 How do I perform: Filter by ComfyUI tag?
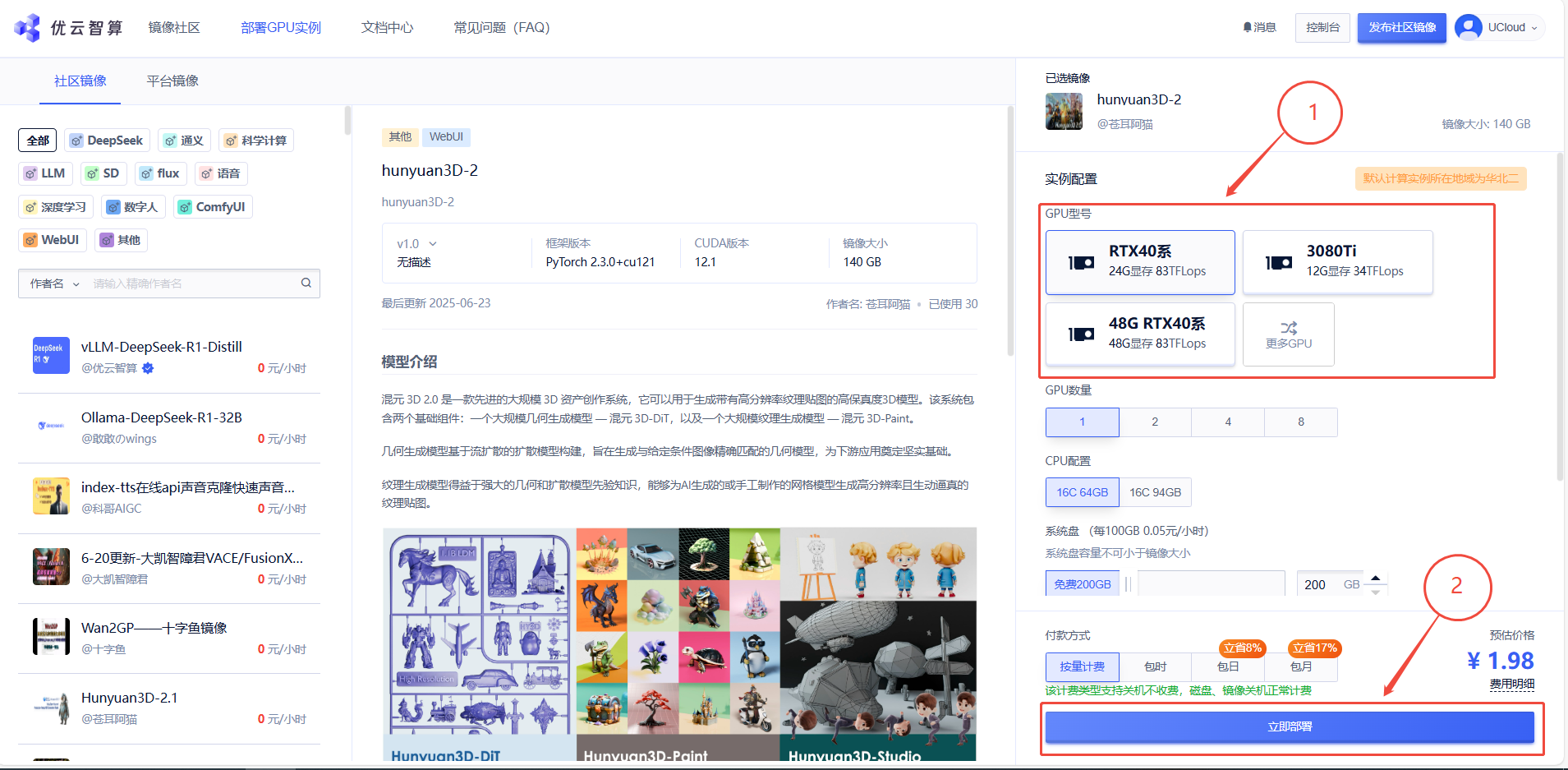(213, 207)
